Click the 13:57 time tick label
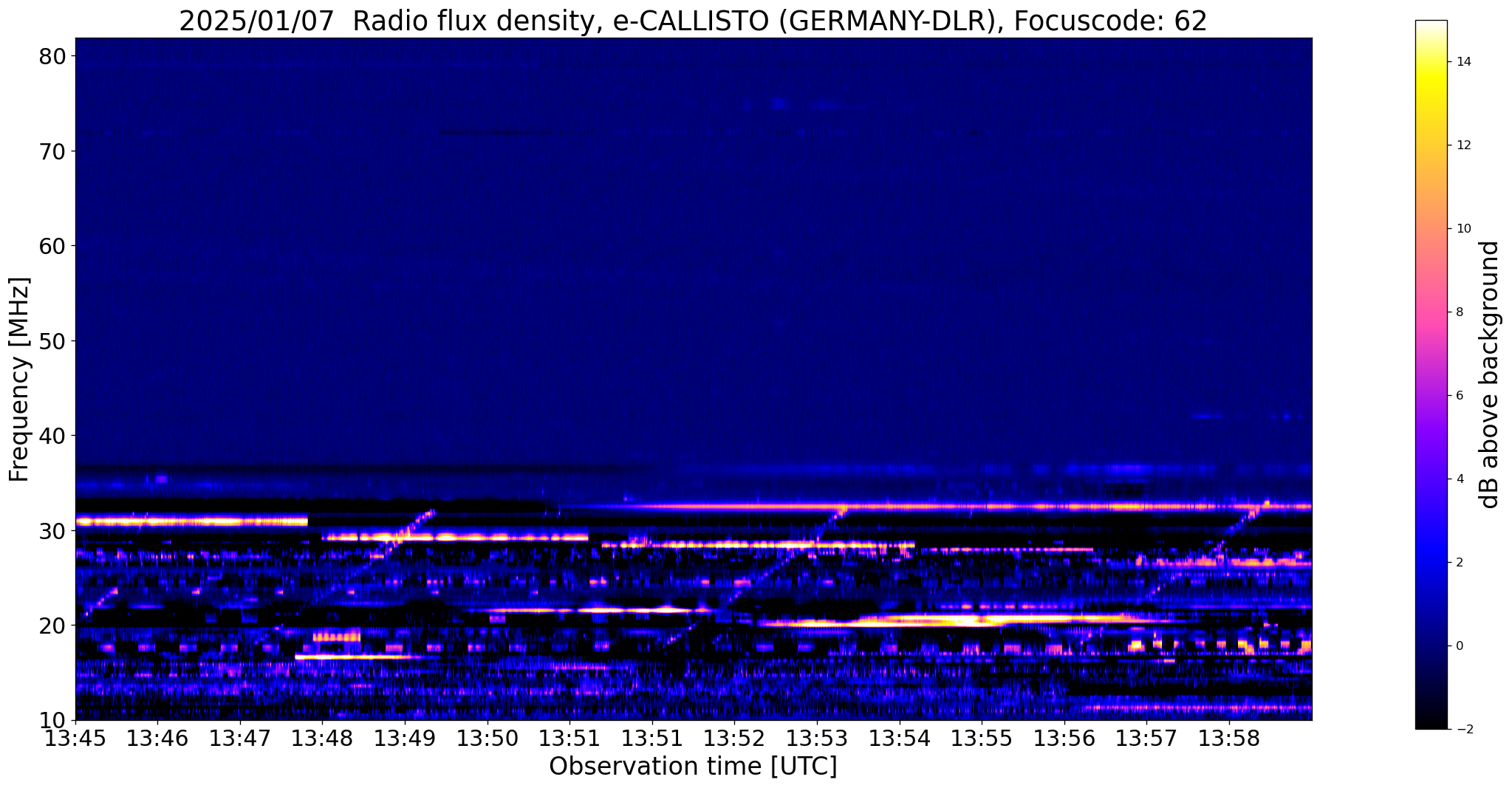 click(1147, 739)
